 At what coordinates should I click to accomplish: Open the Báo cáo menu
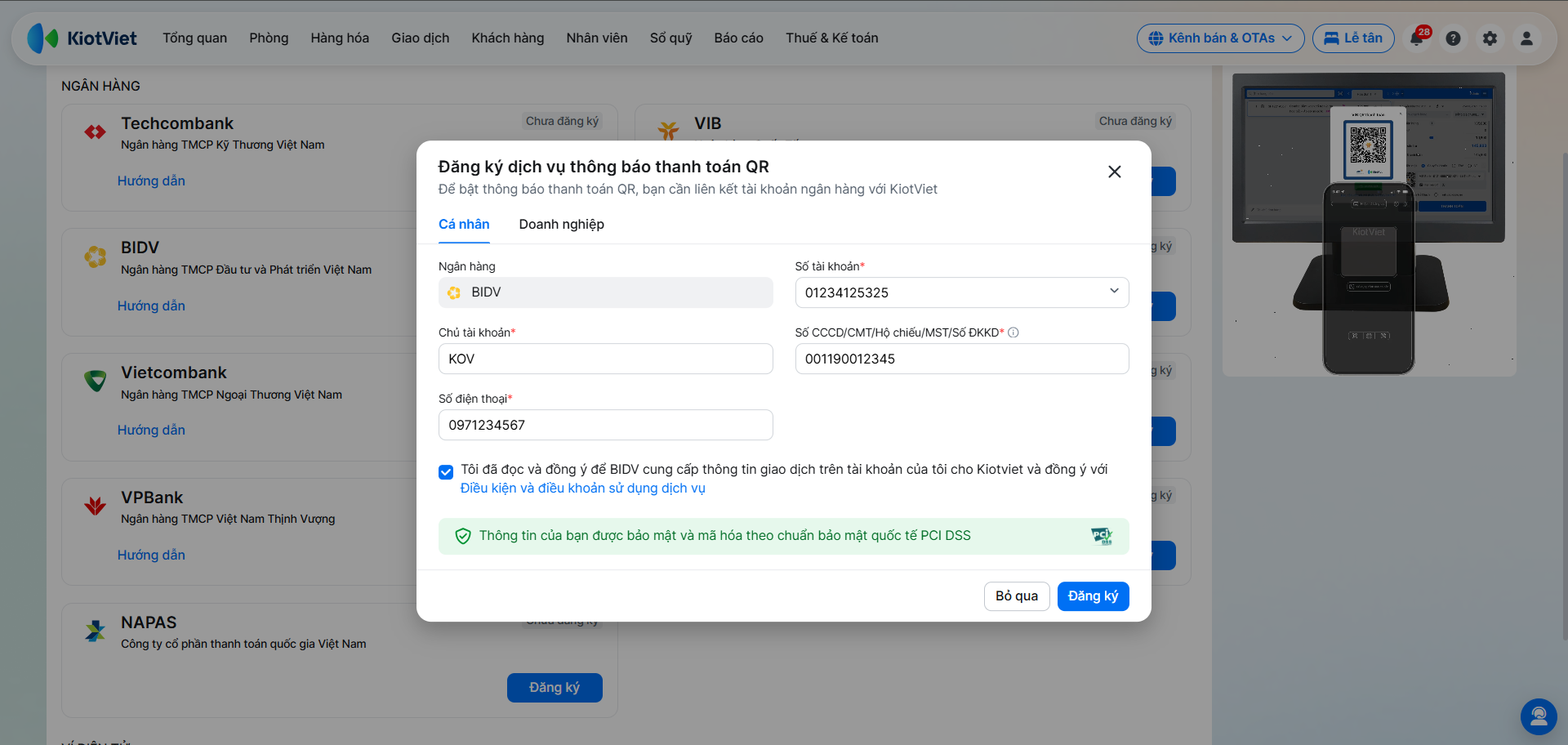click(739, 38)
